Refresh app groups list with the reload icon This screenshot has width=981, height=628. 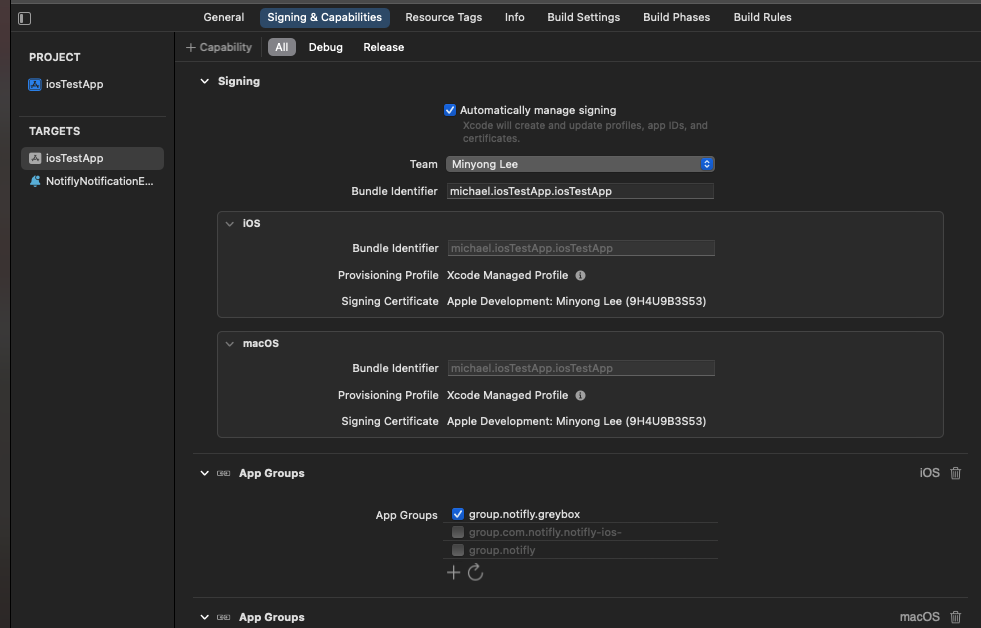coord(476,572)
